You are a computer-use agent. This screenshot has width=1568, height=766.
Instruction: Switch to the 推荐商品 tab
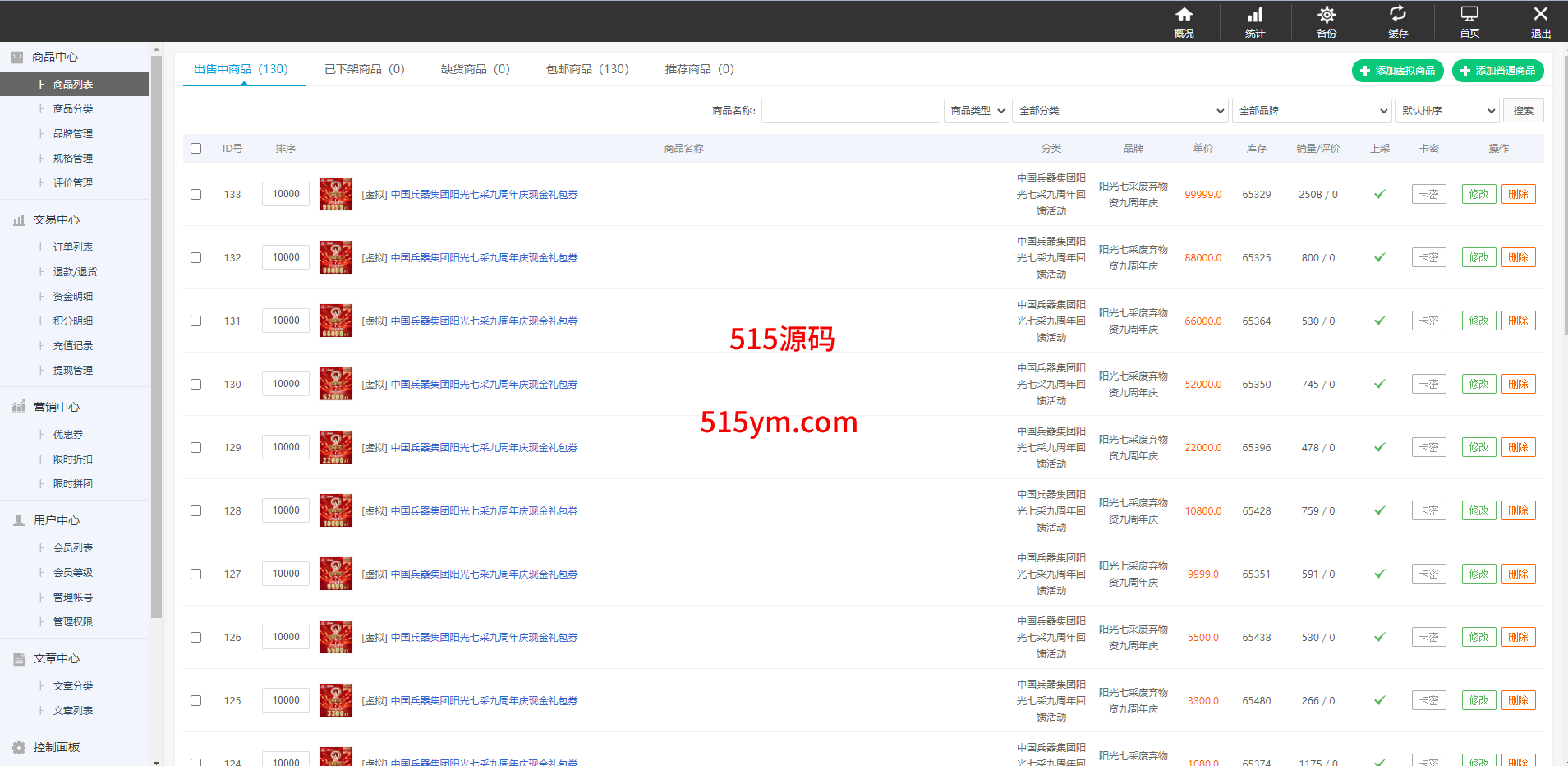pyautogui.click(x=699, y=69)
